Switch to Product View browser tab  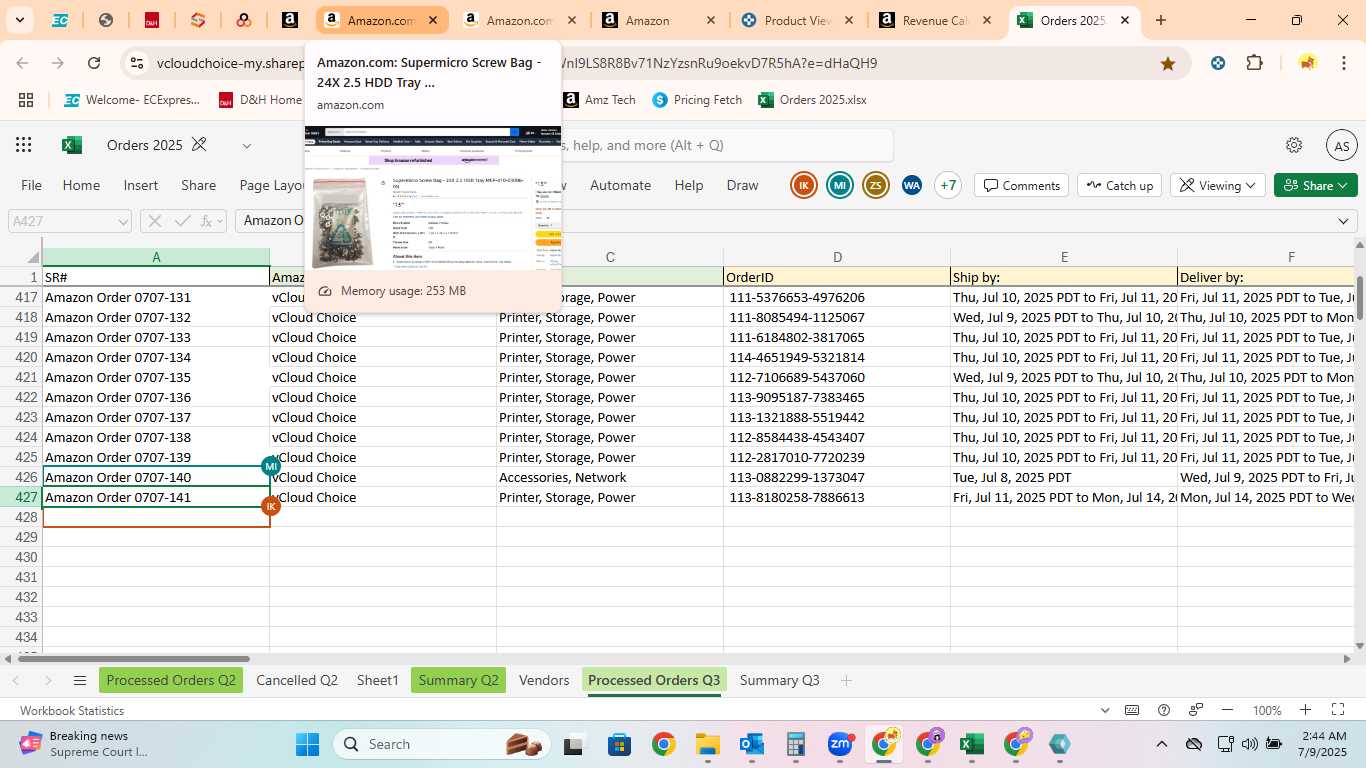[797, 20]
